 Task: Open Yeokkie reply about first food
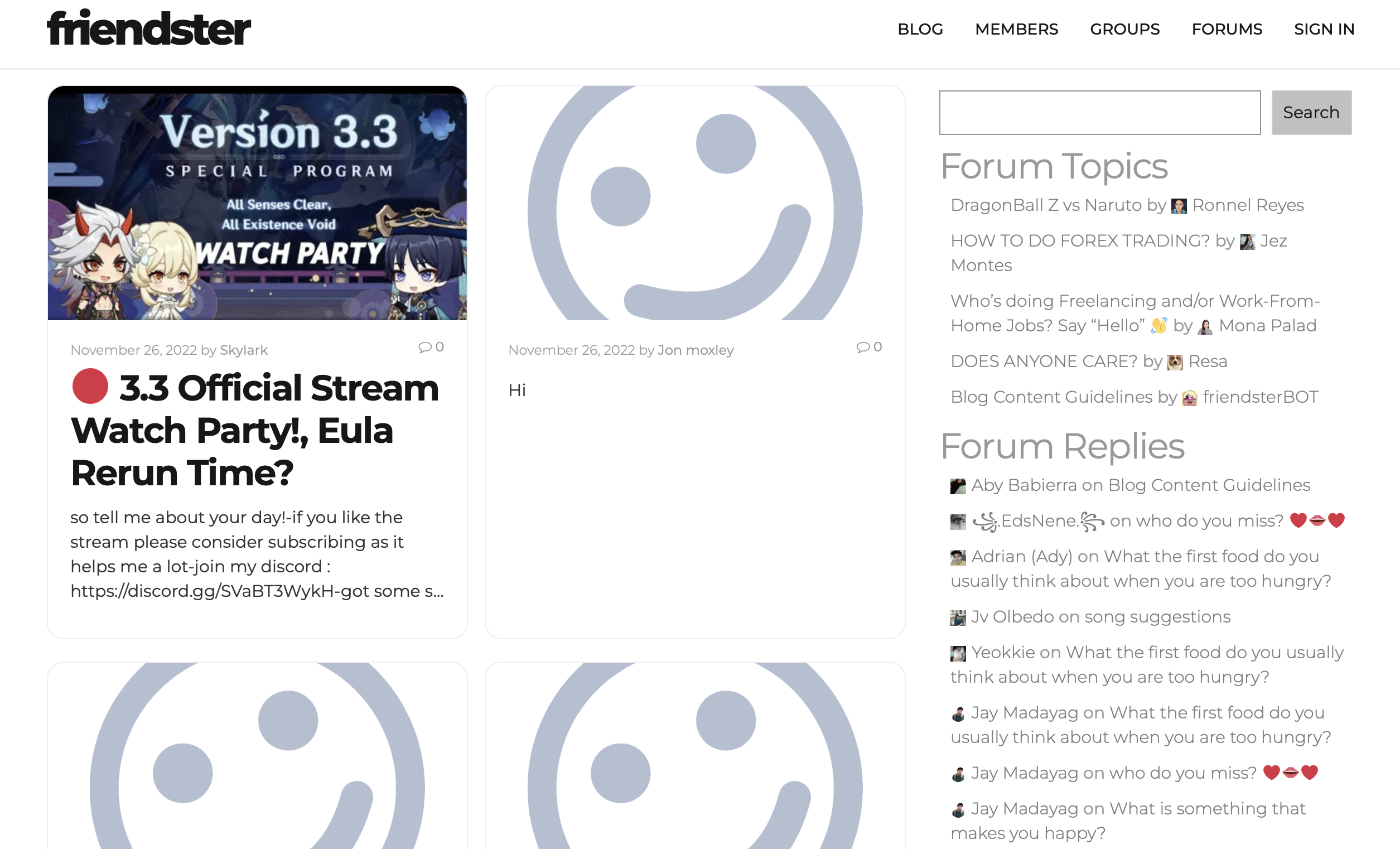pyautogui.click(x=1147, y=665)
